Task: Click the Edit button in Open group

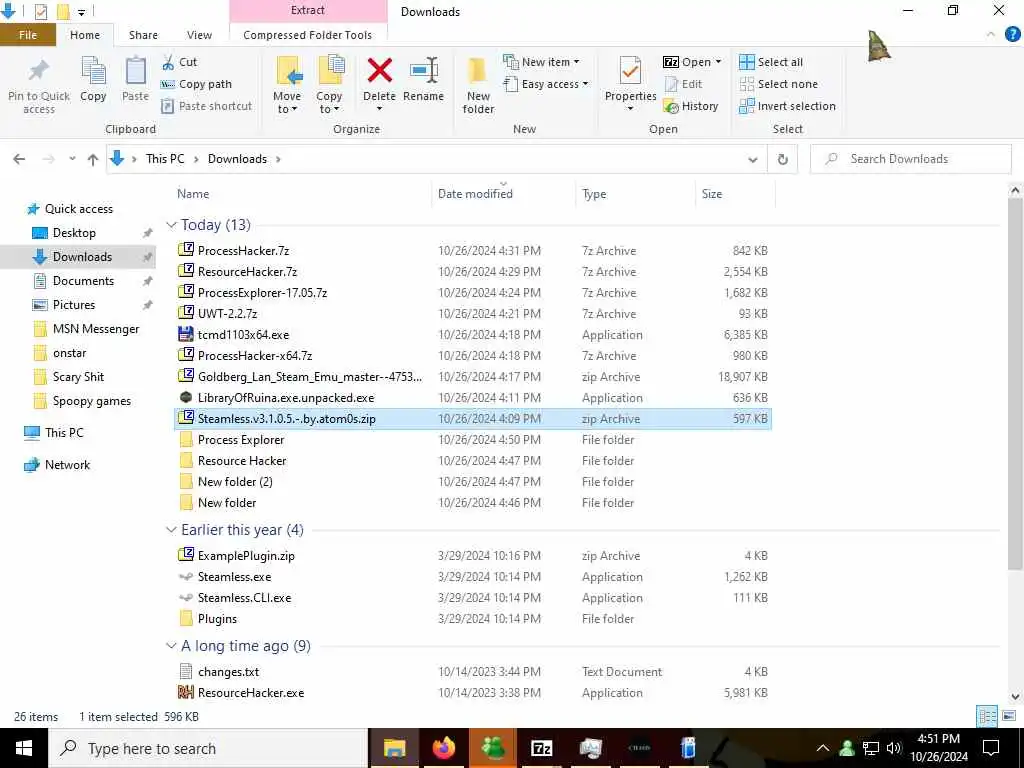Action: click(683, 84)
